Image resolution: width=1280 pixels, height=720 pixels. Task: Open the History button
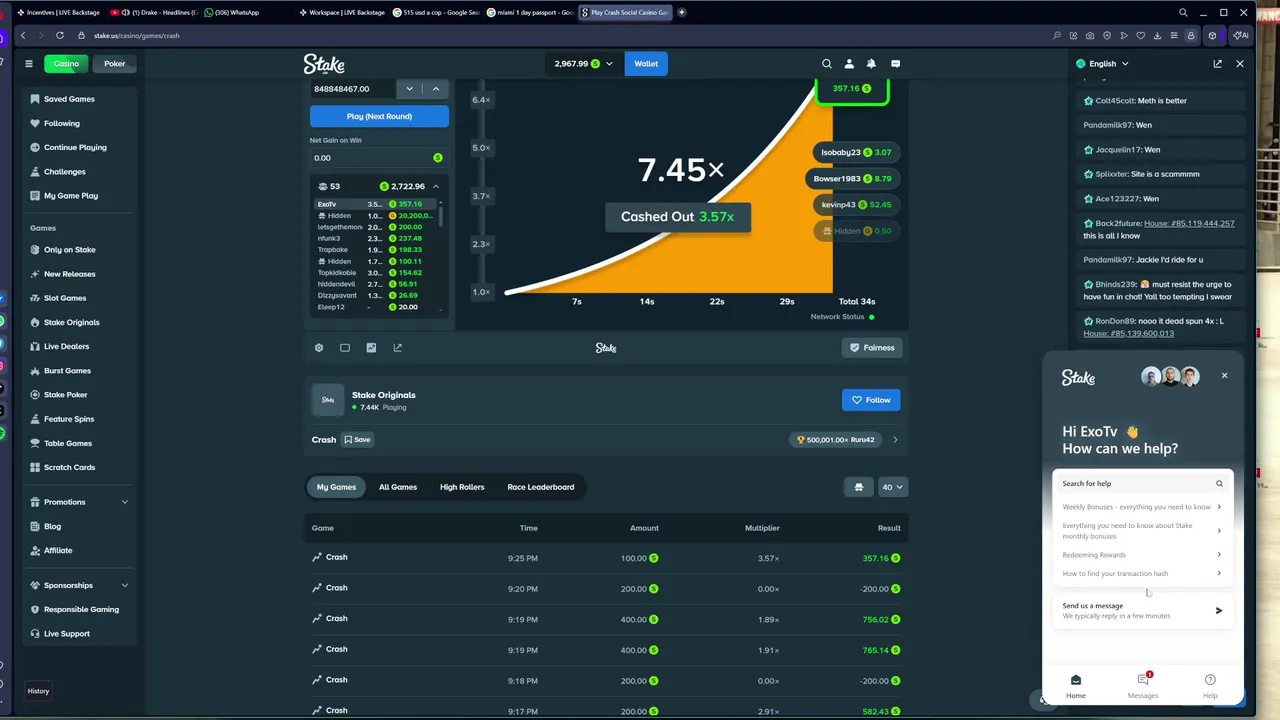point(38,692)
